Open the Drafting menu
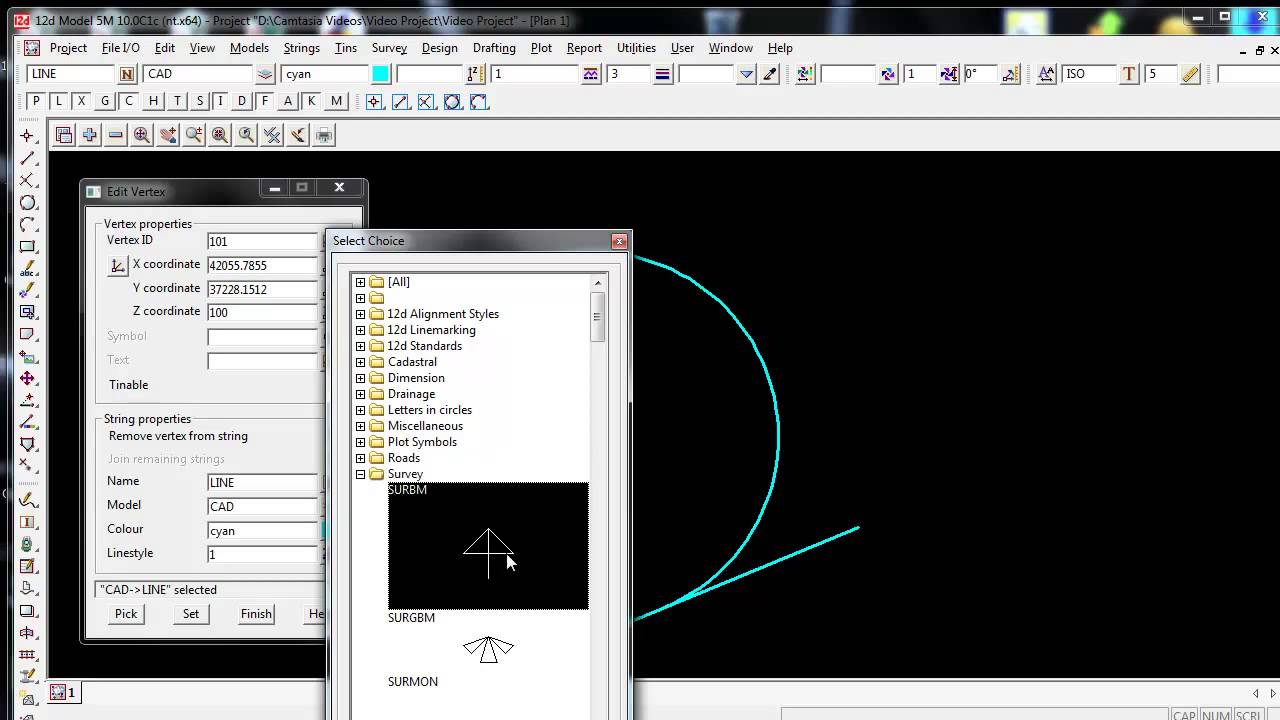 pyautogui.click(x=494, y=48)
